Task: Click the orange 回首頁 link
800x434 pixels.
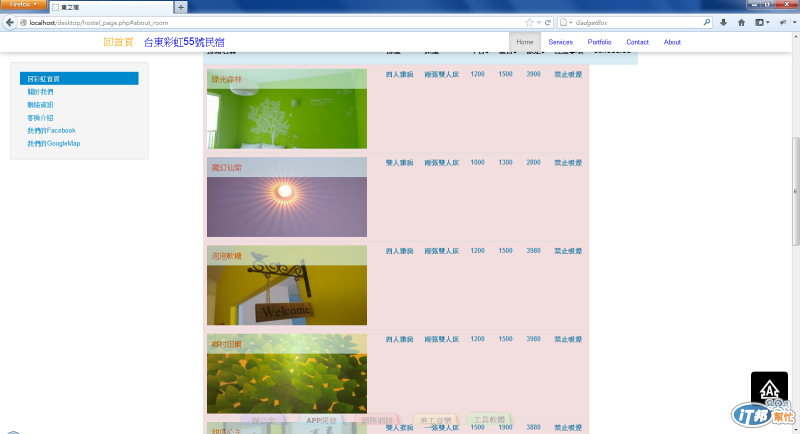Action: click(118, 42)
